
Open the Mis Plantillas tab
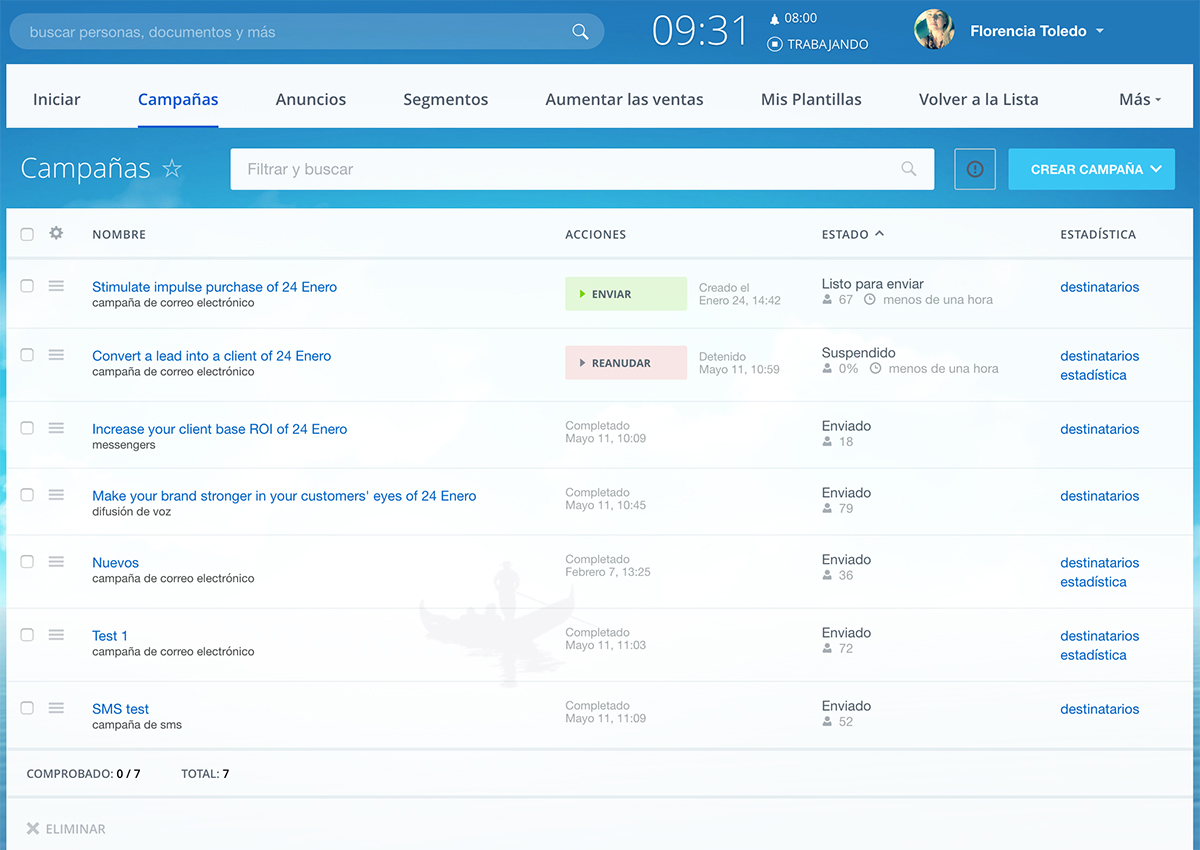[811, 99]
